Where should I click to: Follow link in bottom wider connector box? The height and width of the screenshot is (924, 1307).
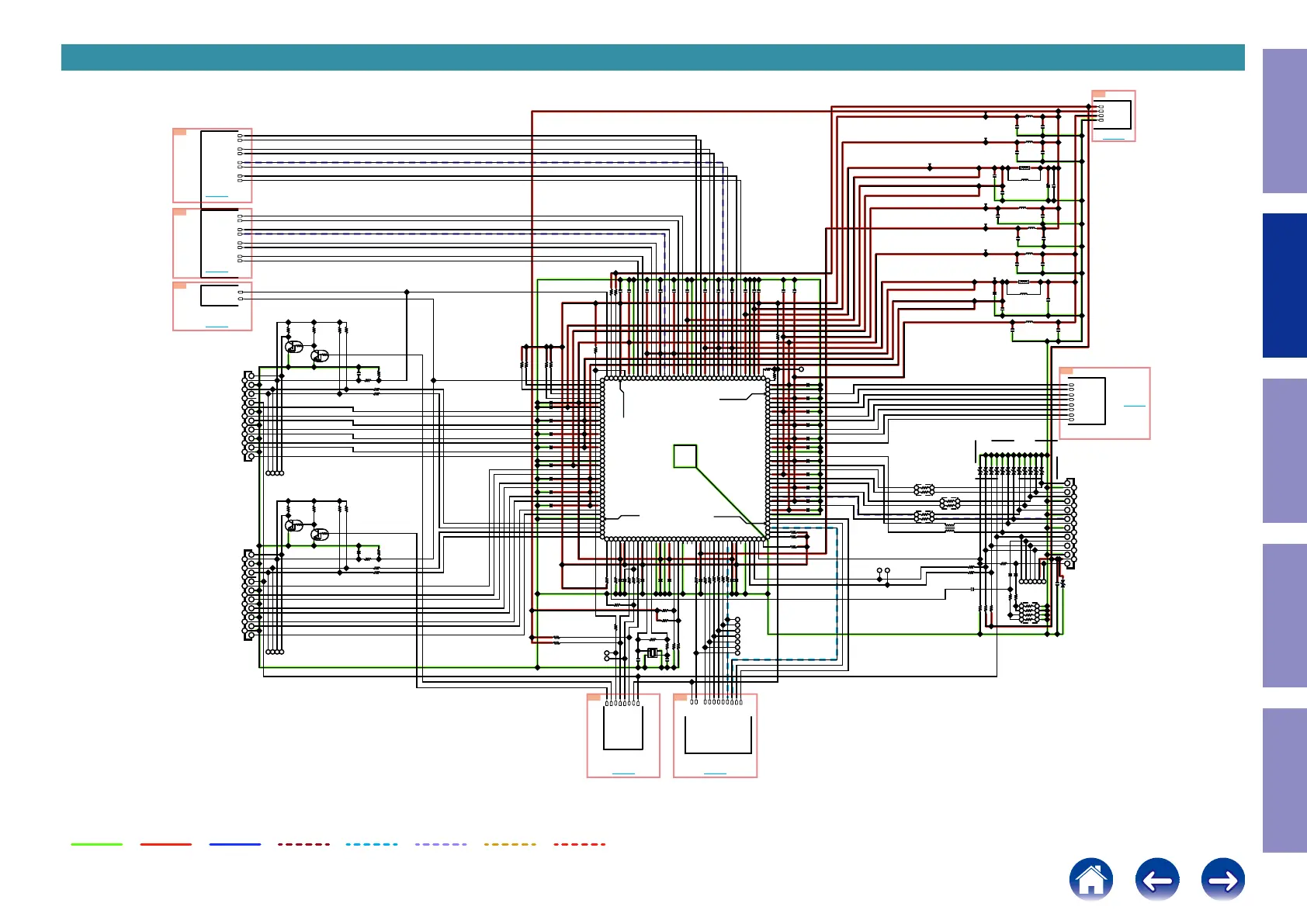(x=715, y=773)
